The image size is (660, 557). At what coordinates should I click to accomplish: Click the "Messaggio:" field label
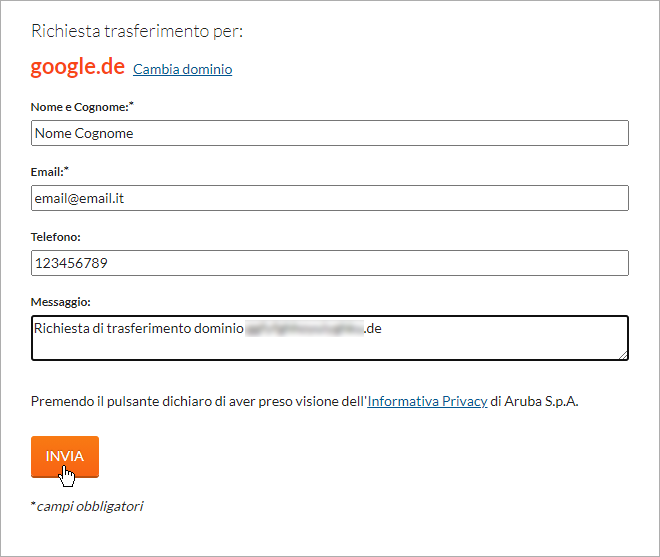tap(61, 302)
